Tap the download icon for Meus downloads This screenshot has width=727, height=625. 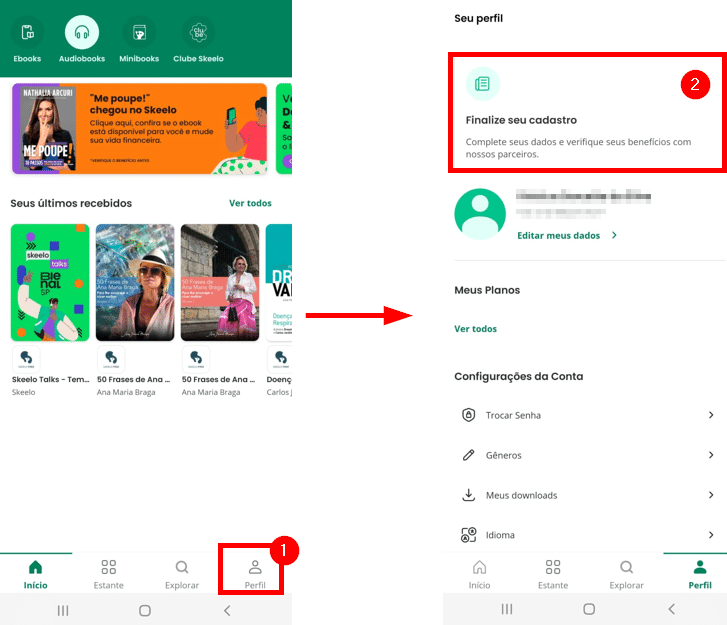coord(469,495)
